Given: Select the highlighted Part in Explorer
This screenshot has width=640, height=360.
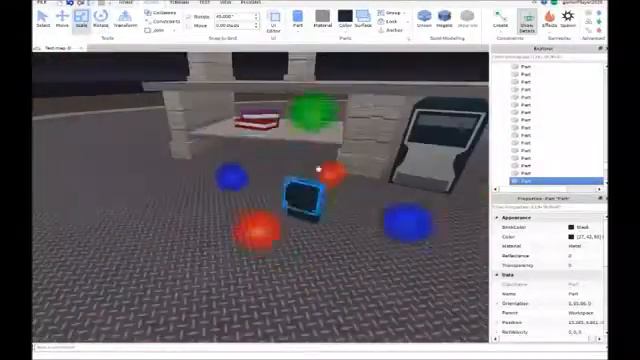Looking at the screenshot, I should click(556, 181).
